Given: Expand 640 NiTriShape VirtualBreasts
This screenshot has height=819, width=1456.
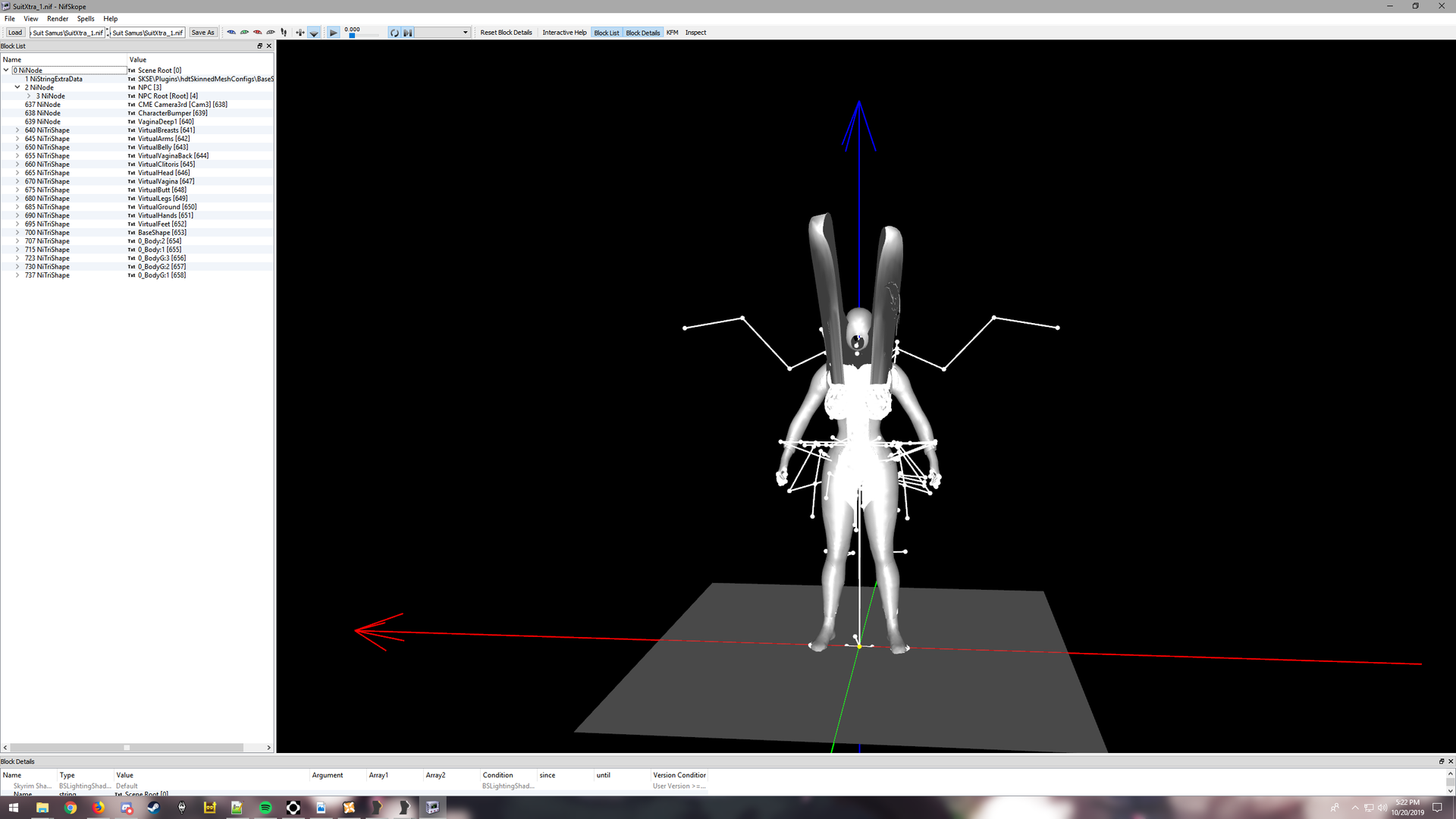Looking at the screenshot, I should point(17,130).
